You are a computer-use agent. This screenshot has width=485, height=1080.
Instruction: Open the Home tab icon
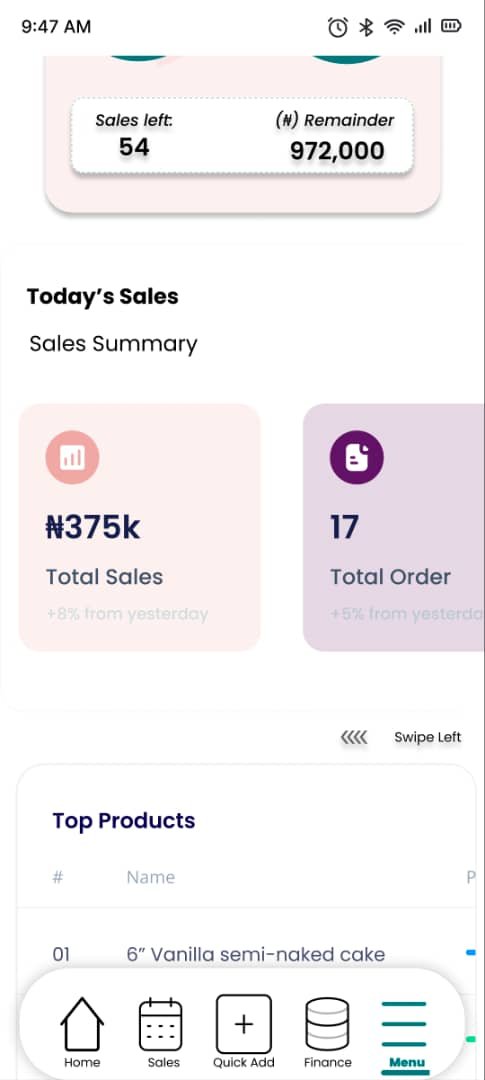tap(82, 1023)
